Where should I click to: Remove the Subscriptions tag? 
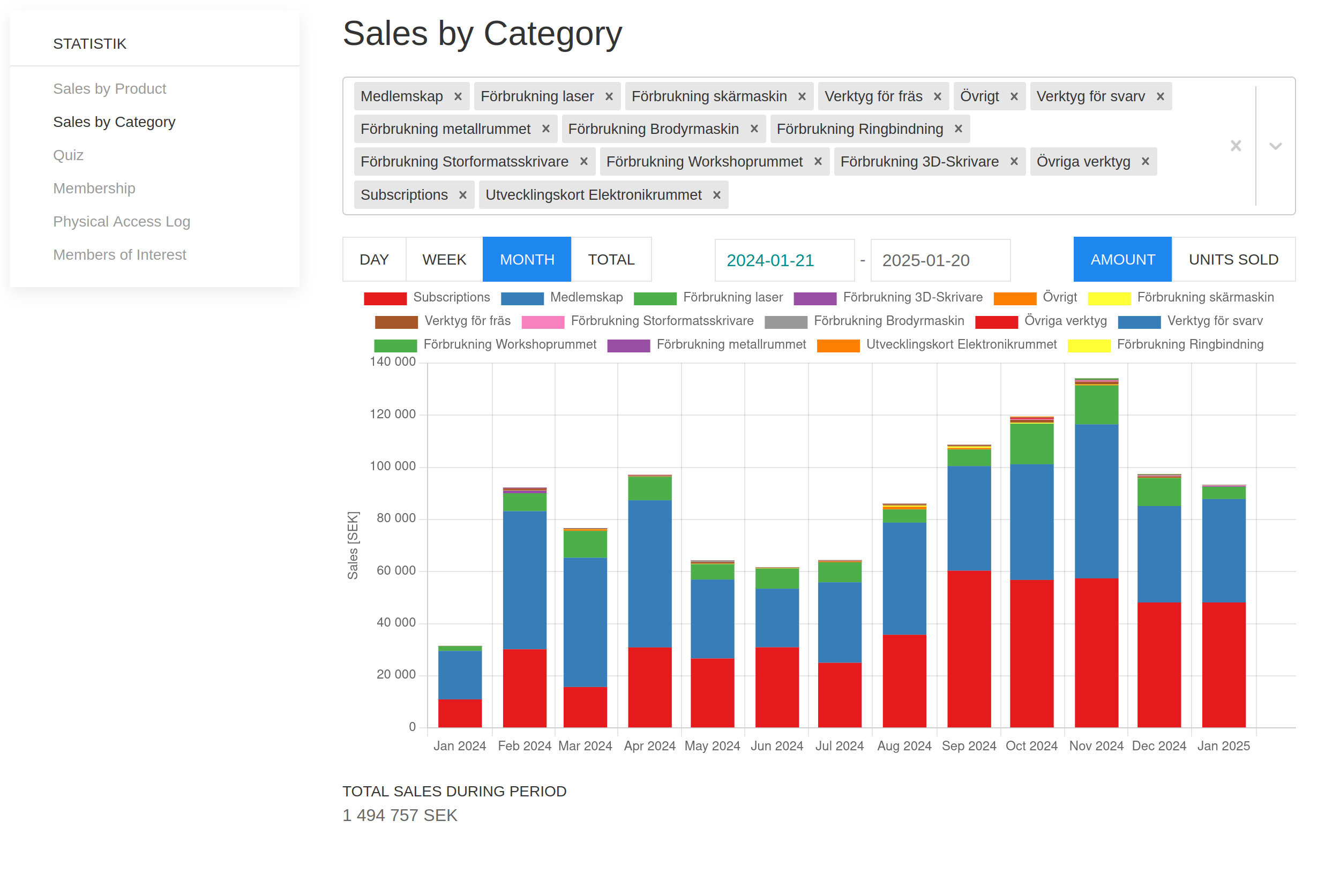tap(462, 195)
